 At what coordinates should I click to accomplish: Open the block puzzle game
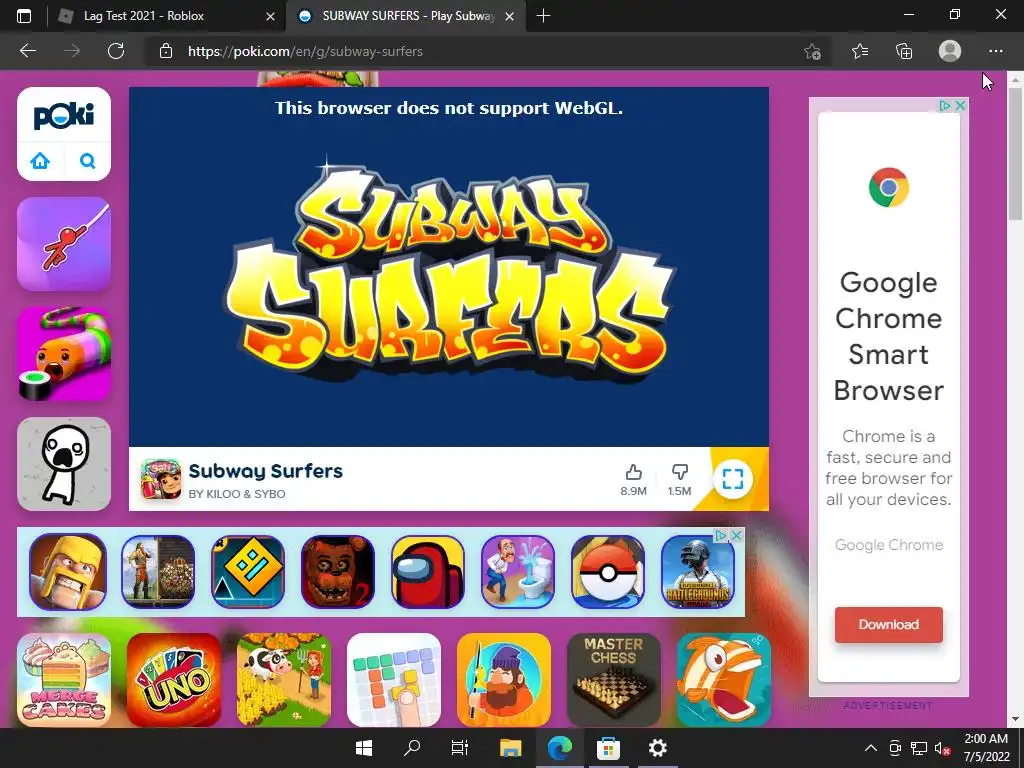(x=394, y=680)
